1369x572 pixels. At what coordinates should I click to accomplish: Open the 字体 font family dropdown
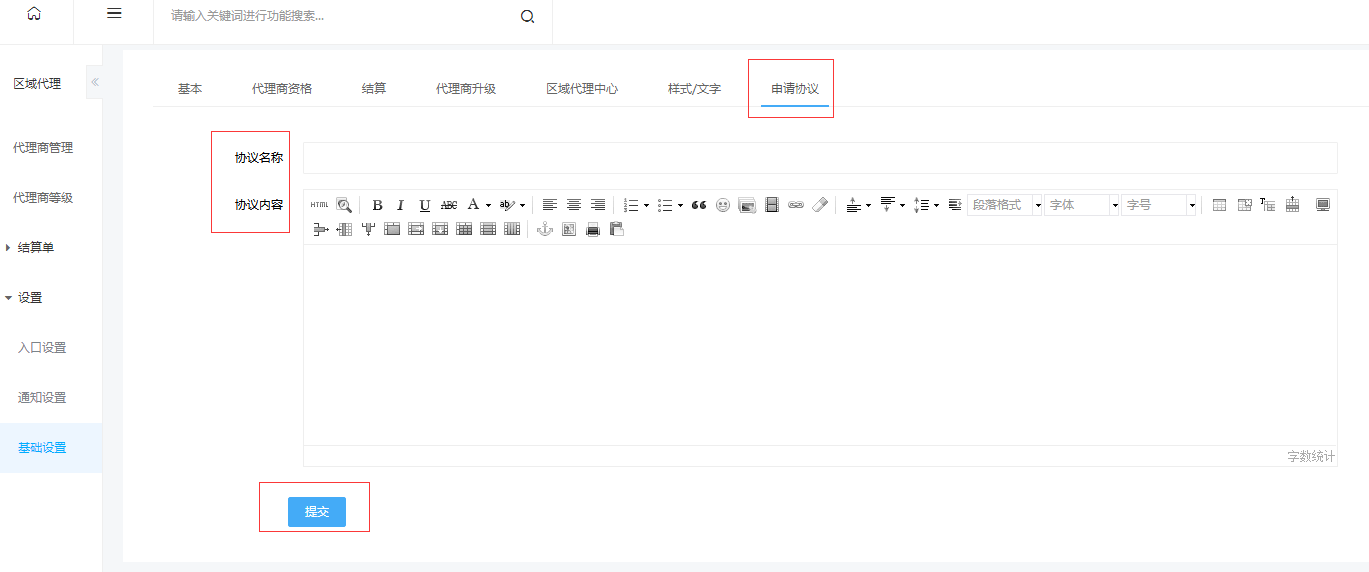tap(1082, 205)
